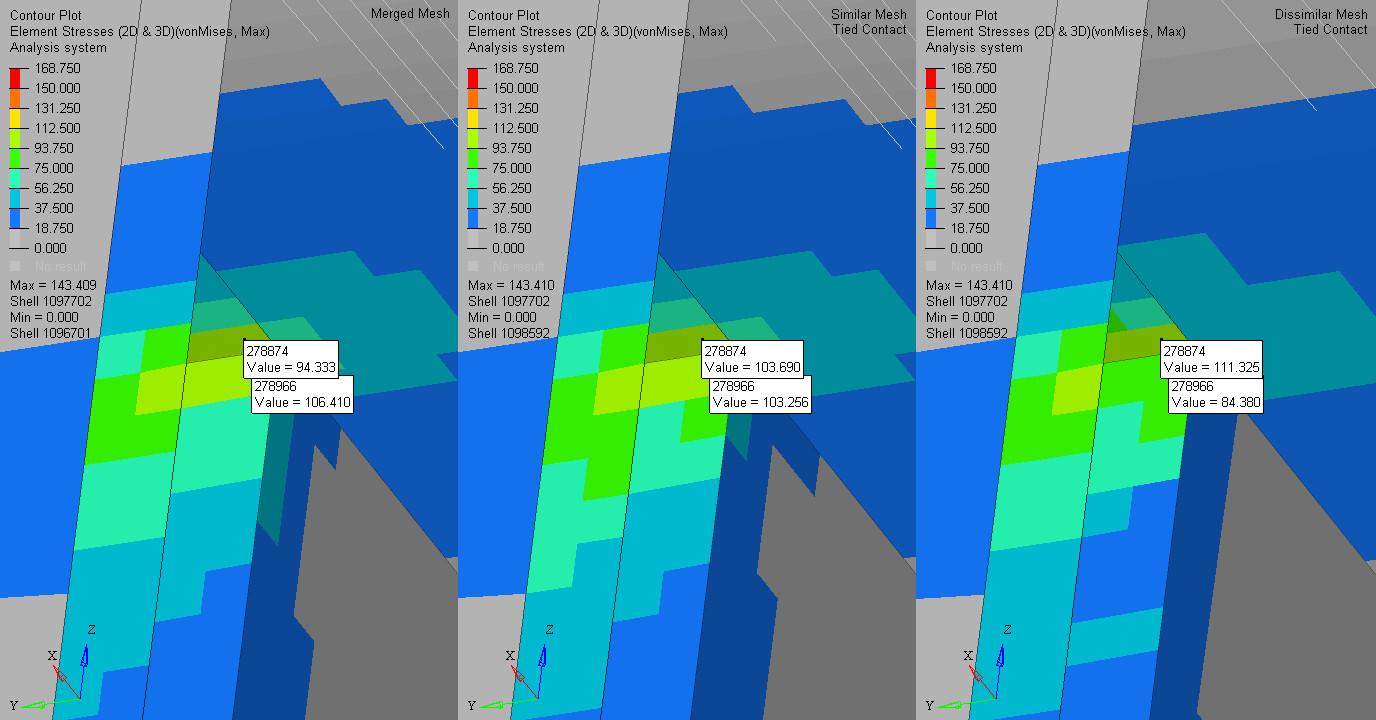
Task: Click legend value 150.000 in Similar Mesh panel
Action: tap(515, 88)
